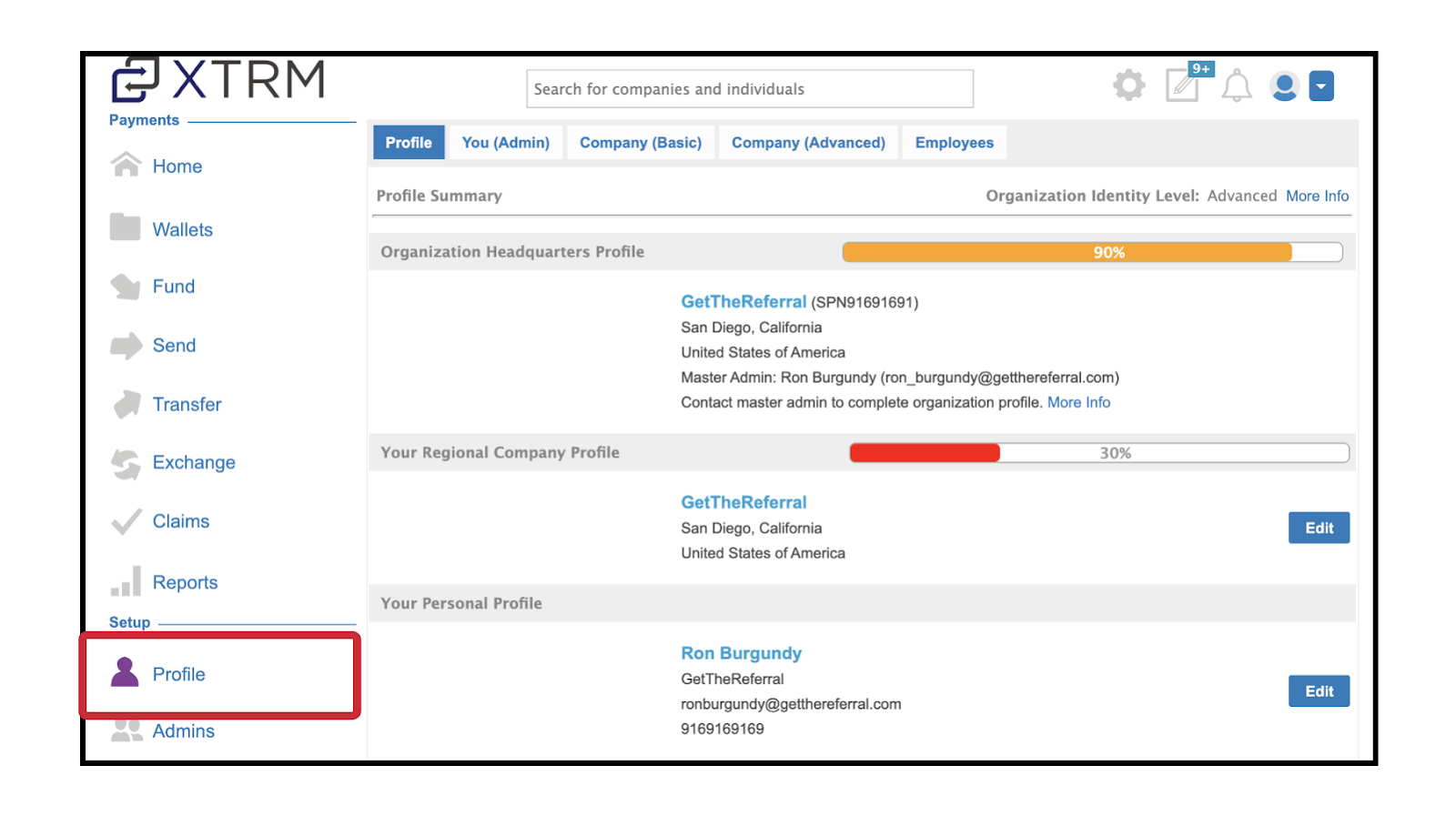Click phone number 9169169169
1456x816 pixels.
[x=723, y=729]
